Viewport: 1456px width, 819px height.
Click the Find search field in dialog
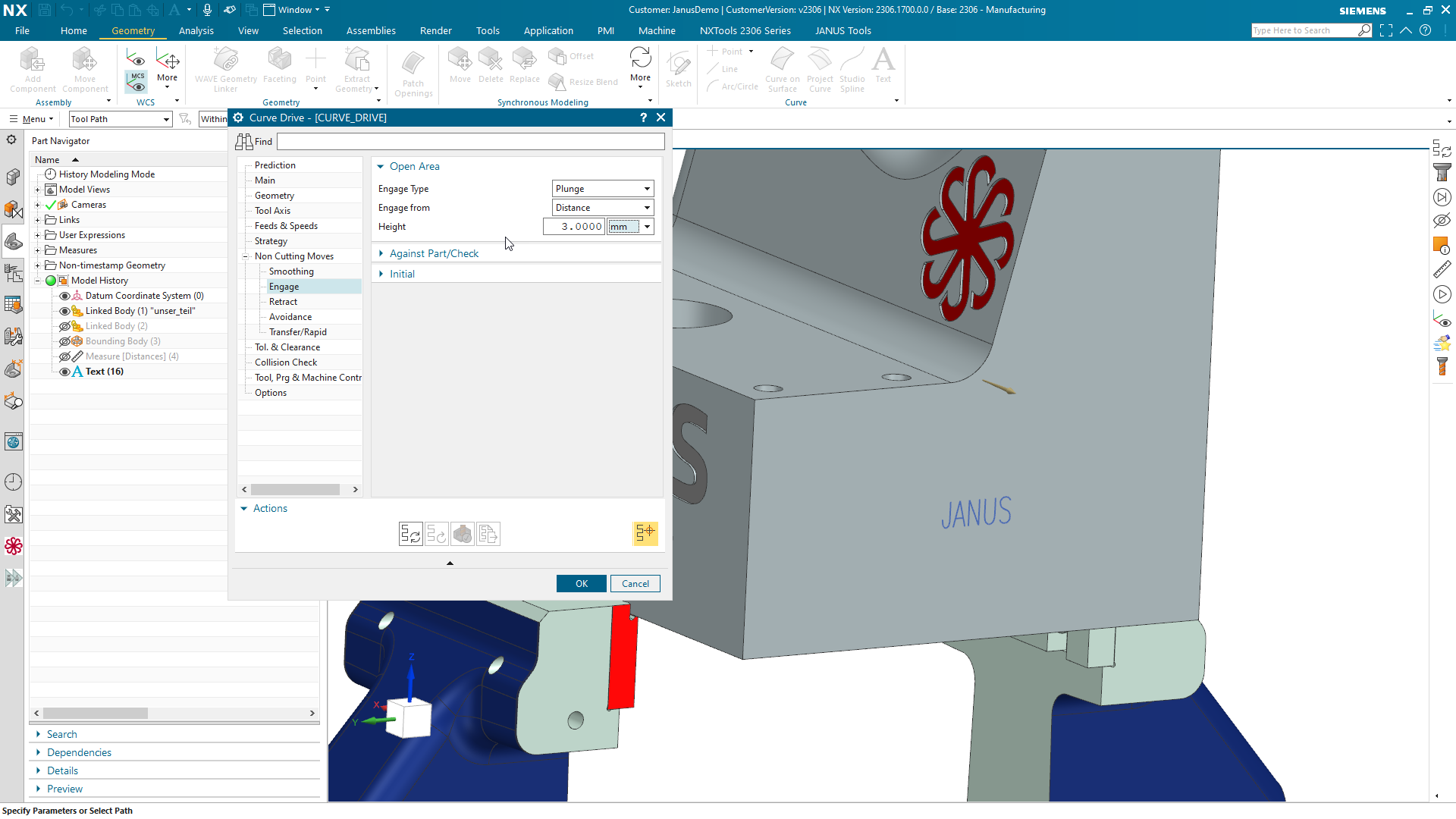[x=470, y=142]
